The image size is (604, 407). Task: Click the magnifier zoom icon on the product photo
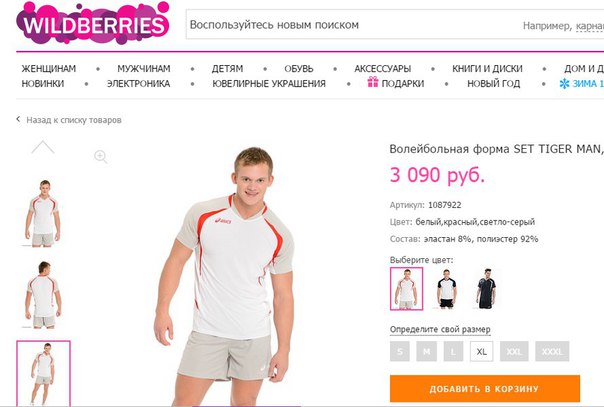(x=101, y=156)
